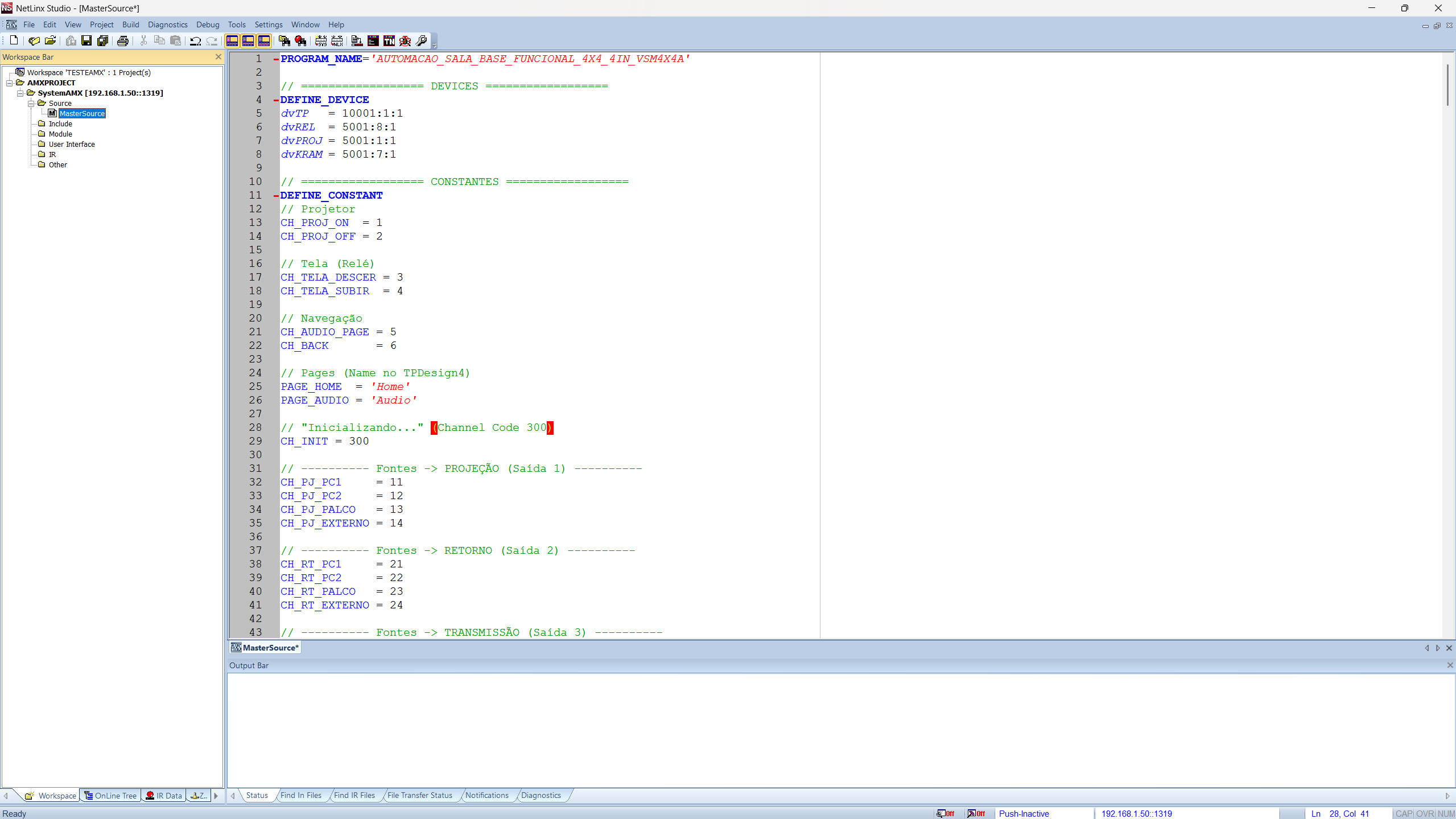Collapse the SystemAMX system node
1456x819 pixels.
20,93
